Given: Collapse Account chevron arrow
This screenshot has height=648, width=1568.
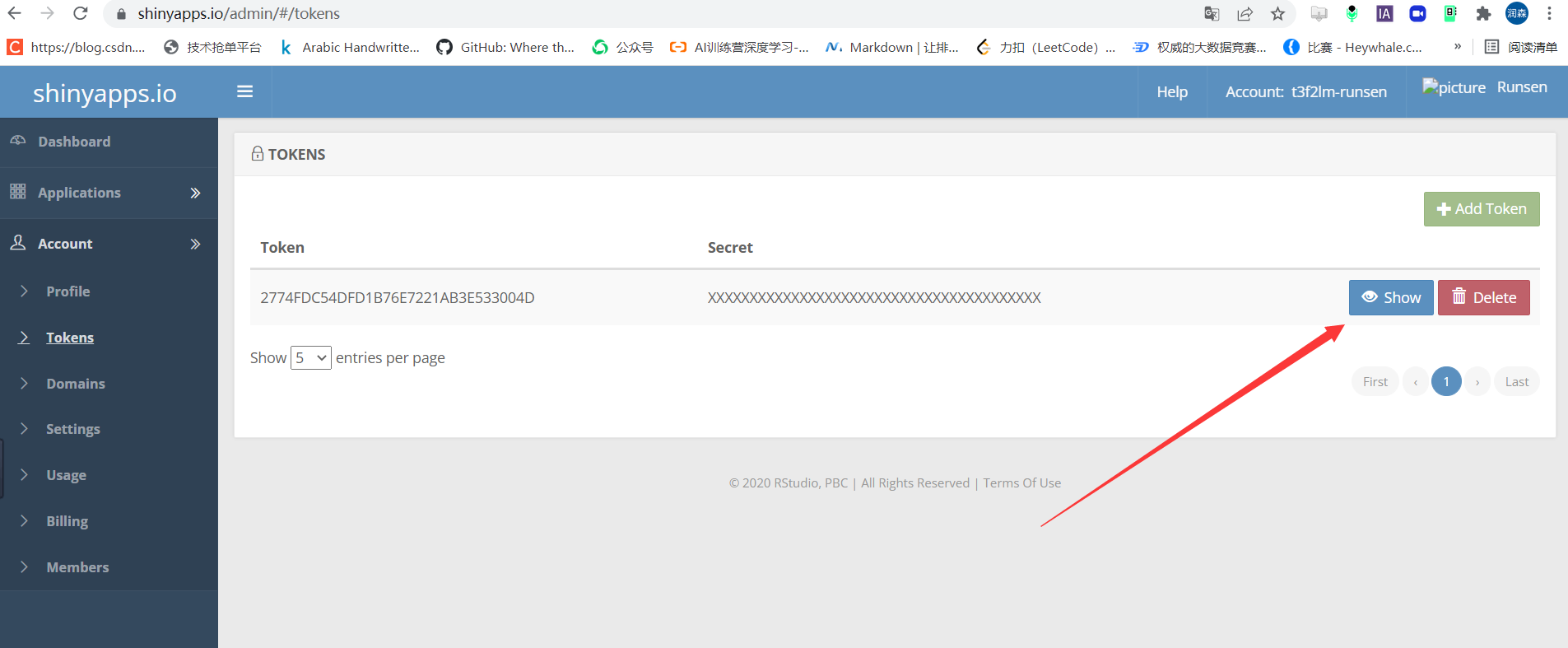Looking at the screenshot, I should click(x=195, y=244).
